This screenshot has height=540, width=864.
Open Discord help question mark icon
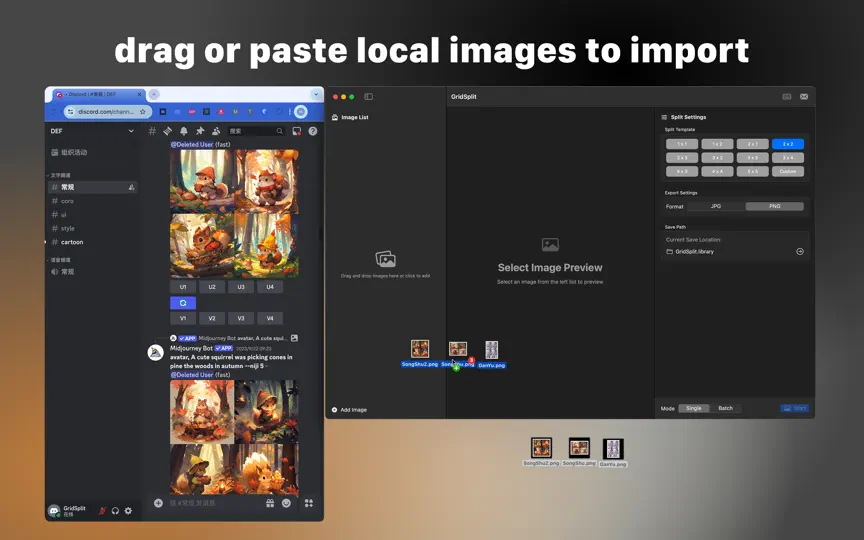point(312,131)
